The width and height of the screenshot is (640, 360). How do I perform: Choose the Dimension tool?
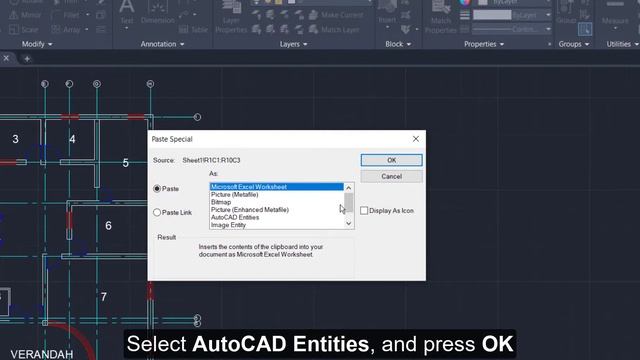(158, 11)
